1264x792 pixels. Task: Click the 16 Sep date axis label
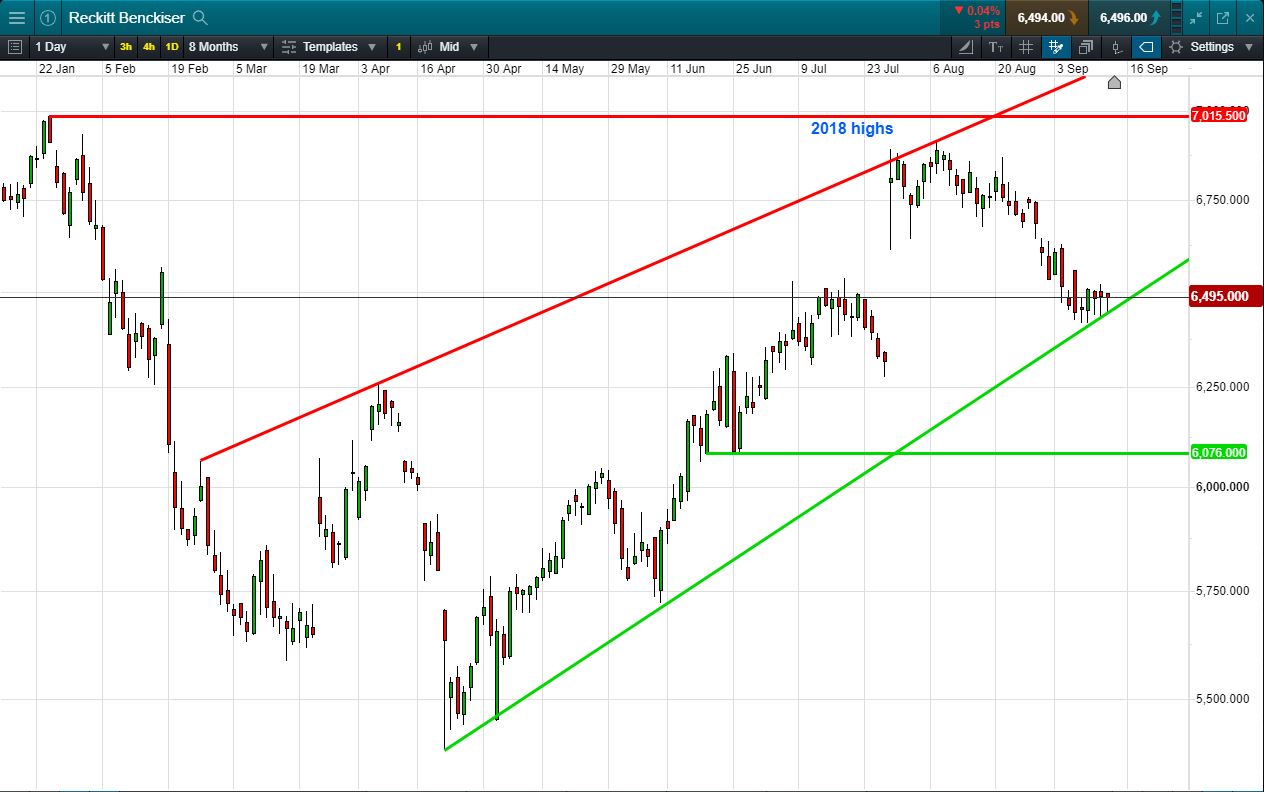1148,69
